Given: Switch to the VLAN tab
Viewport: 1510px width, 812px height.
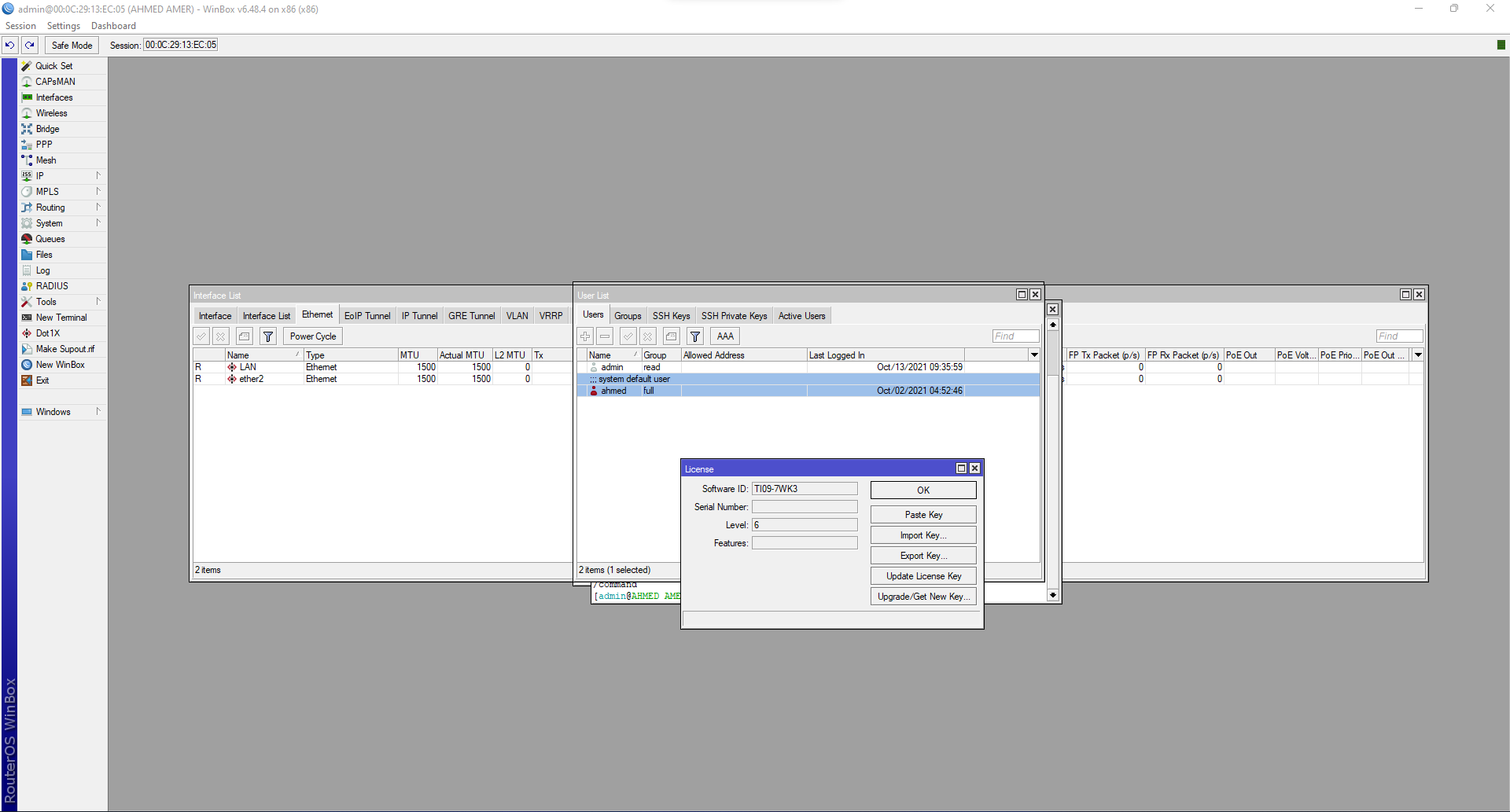Looking at the screenshot, I should click(517, 316).
